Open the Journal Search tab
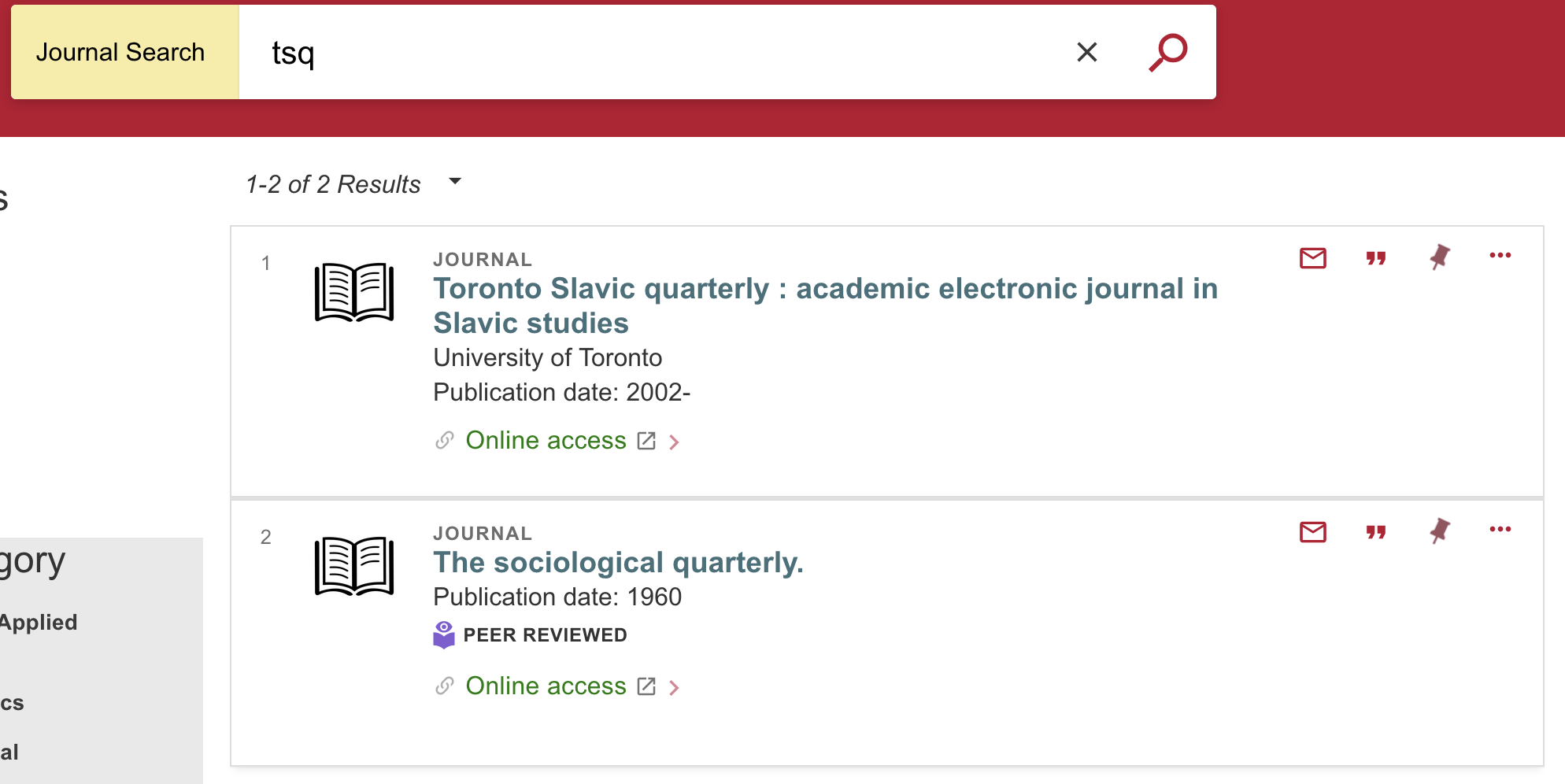1565x784 pixels. tap(120, 53)
